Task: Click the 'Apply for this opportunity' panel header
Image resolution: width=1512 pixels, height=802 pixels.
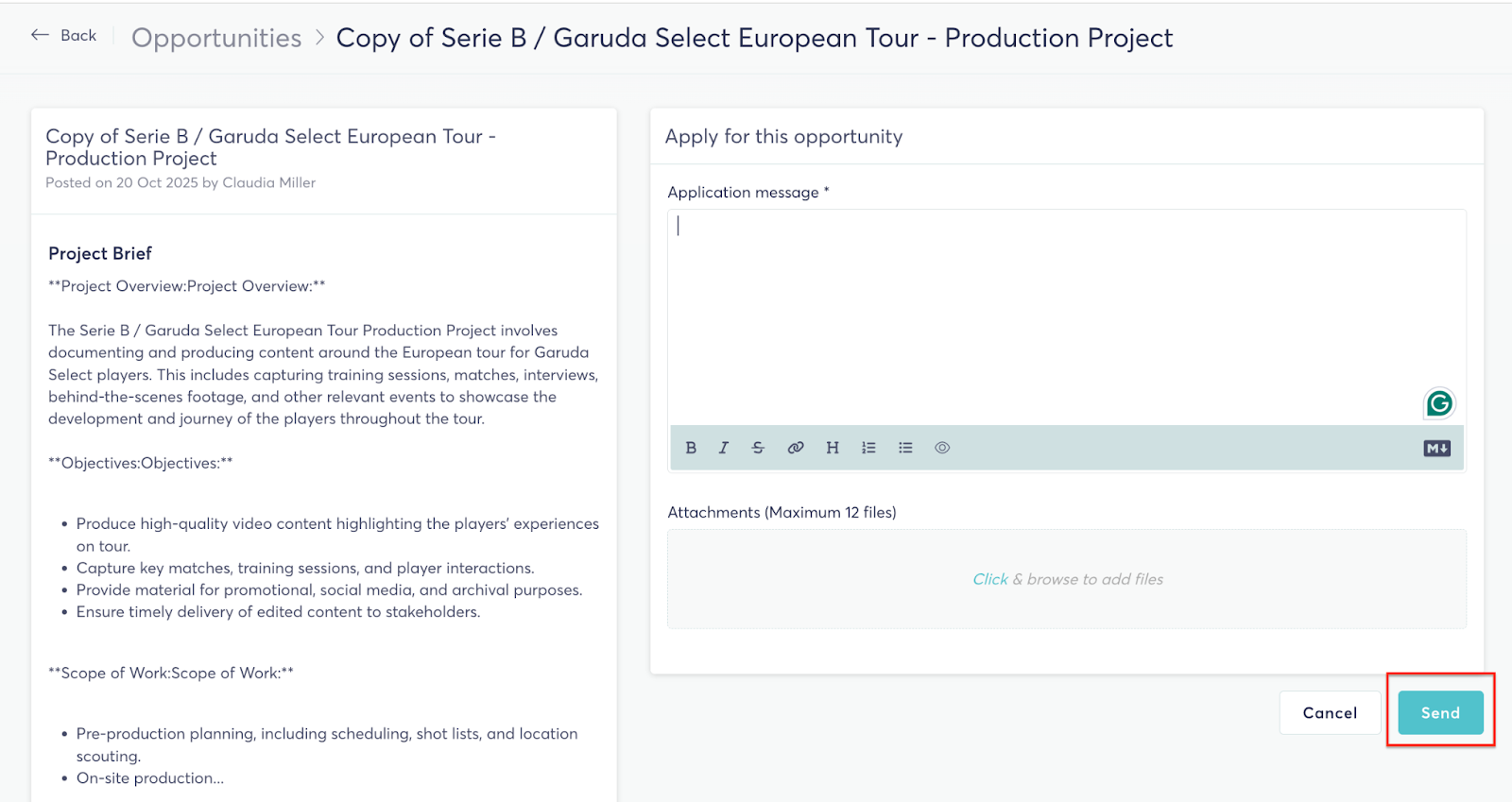Action: tap(783, 137)
